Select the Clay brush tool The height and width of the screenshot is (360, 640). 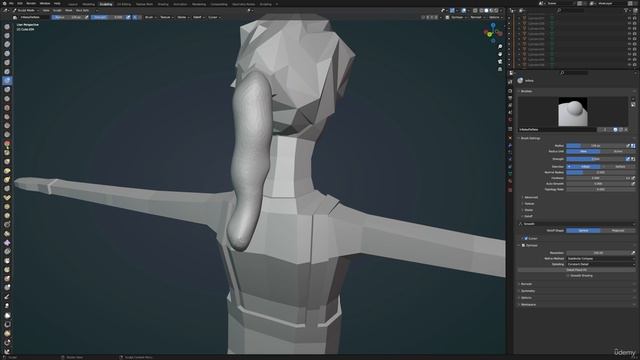point(7,44)
